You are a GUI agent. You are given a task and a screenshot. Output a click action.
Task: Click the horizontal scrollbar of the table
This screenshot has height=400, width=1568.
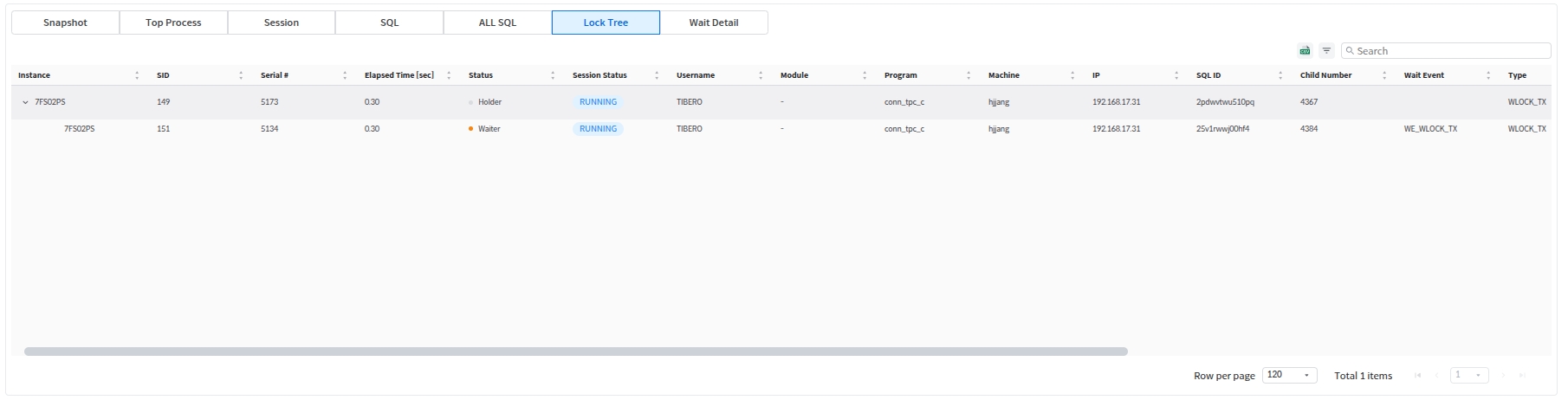coord(576,352)
